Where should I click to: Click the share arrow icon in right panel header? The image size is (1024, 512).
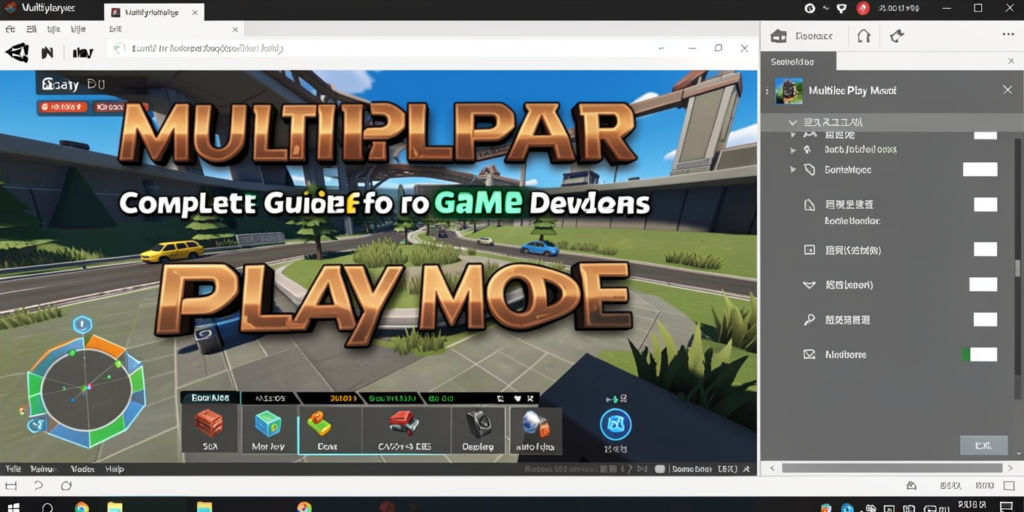point(897,36)
